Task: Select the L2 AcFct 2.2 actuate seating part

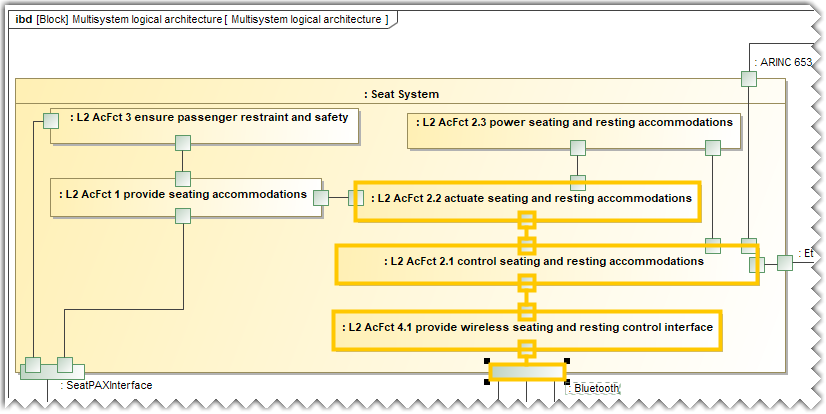Action: point(527,202)
